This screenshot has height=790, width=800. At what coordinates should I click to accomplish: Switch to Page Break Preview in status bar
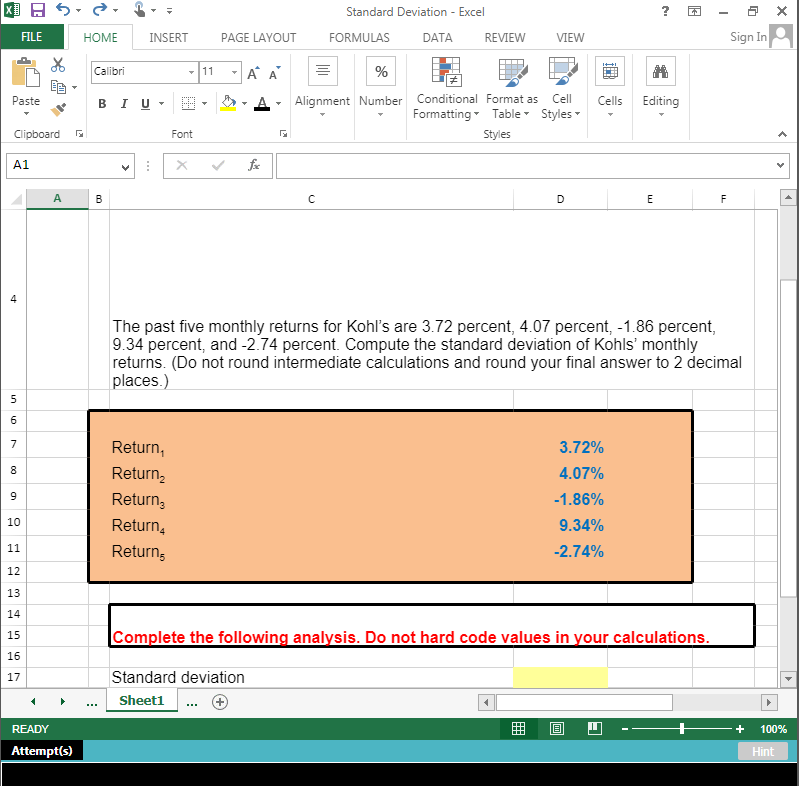(594, 729)
